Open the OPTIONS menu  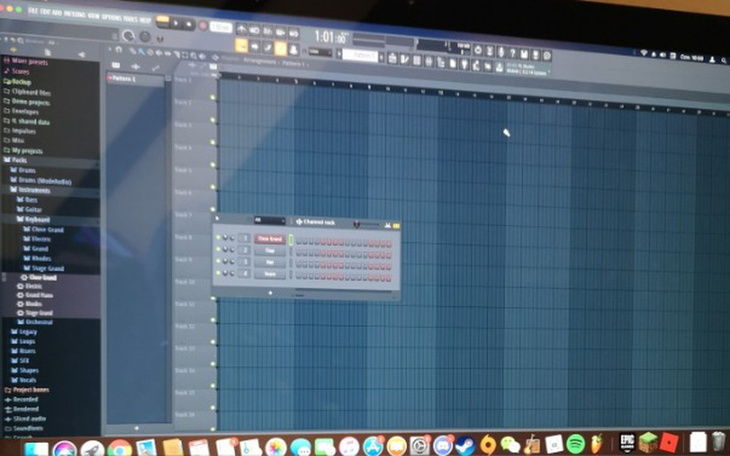click(112, 16)
